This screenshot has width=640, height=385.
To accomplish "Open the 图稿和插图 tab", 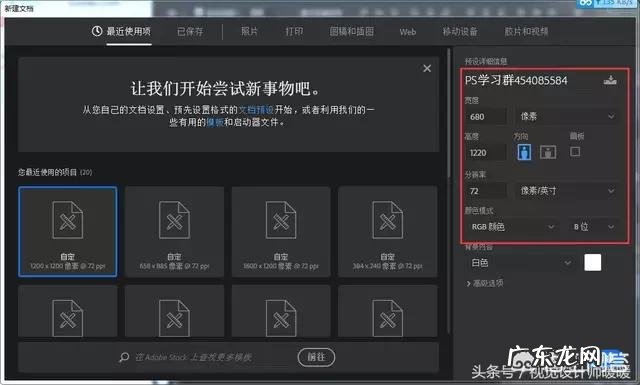I will pos(351,31).
